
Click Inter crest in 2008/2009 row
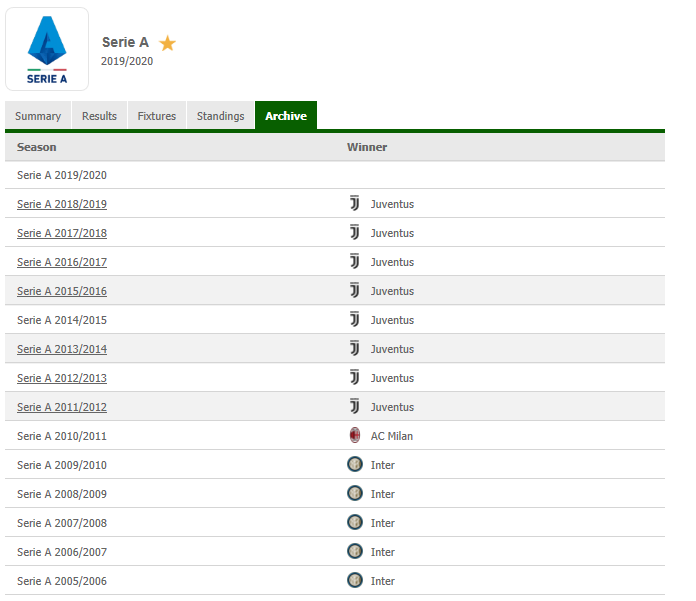point(355,493)
